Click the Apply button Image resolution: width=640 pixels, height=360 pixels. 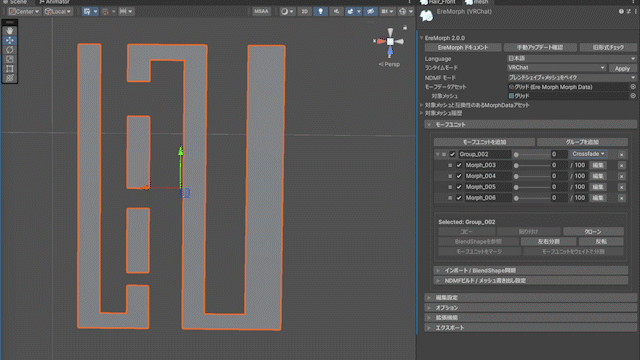(x=622, y=68)
